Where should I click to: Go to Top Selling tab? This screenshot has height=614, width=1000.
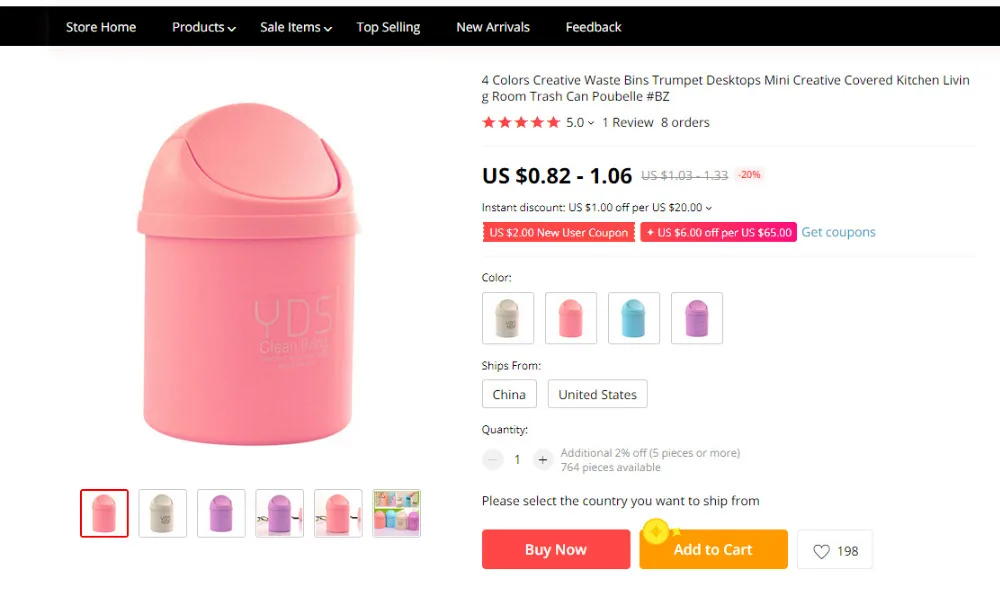(x=388, y=27)
